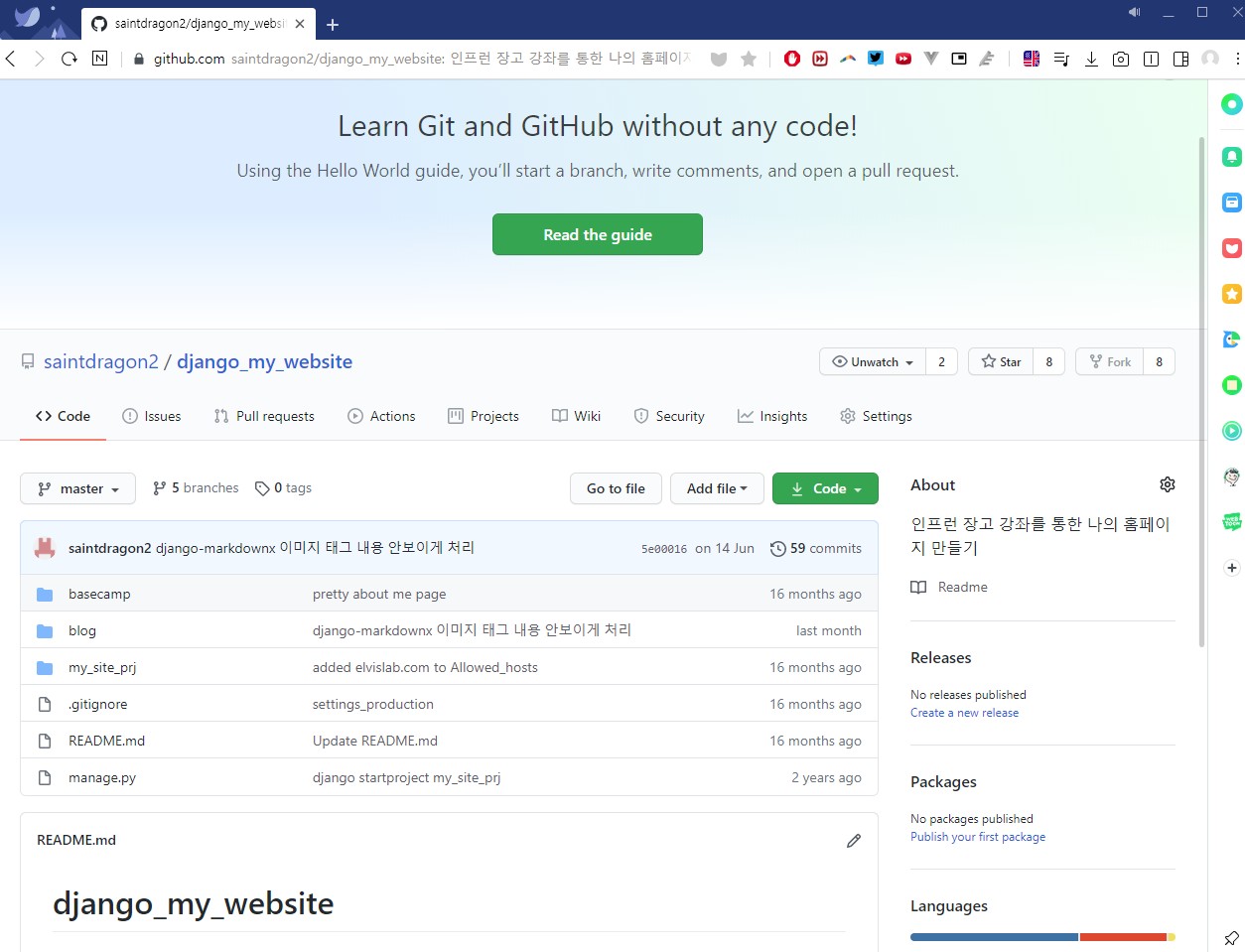Open the Webtoon sidebar icon
Screen dimensions: 1245x952
1232,522
